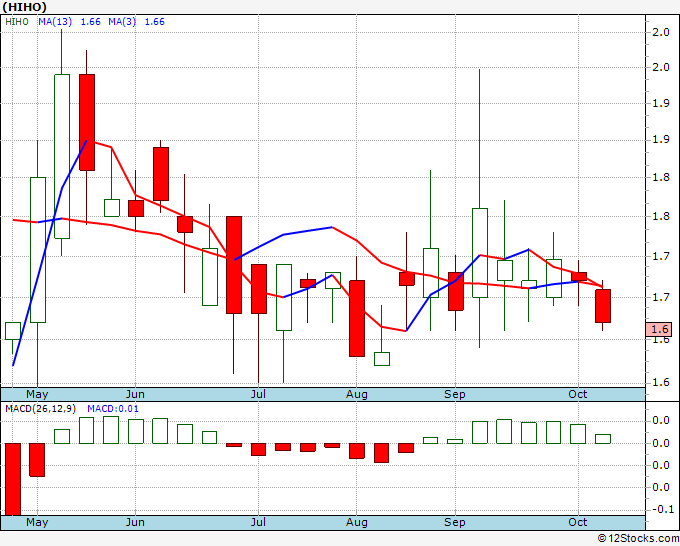Click the tall red candlestick in mid-May
This screenshot has height=546, width=680.
87,122
